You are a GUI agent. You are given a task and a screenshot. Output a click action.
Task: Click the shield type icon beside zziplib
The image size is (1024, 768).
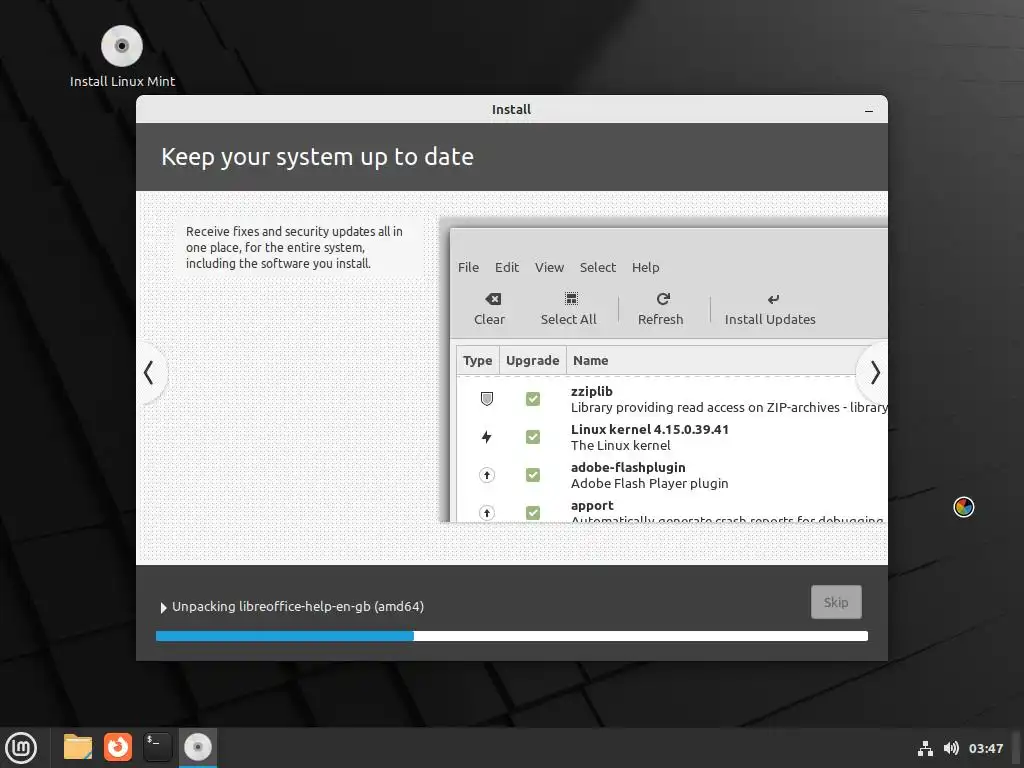pyautogui.click(x=487, y=398)
